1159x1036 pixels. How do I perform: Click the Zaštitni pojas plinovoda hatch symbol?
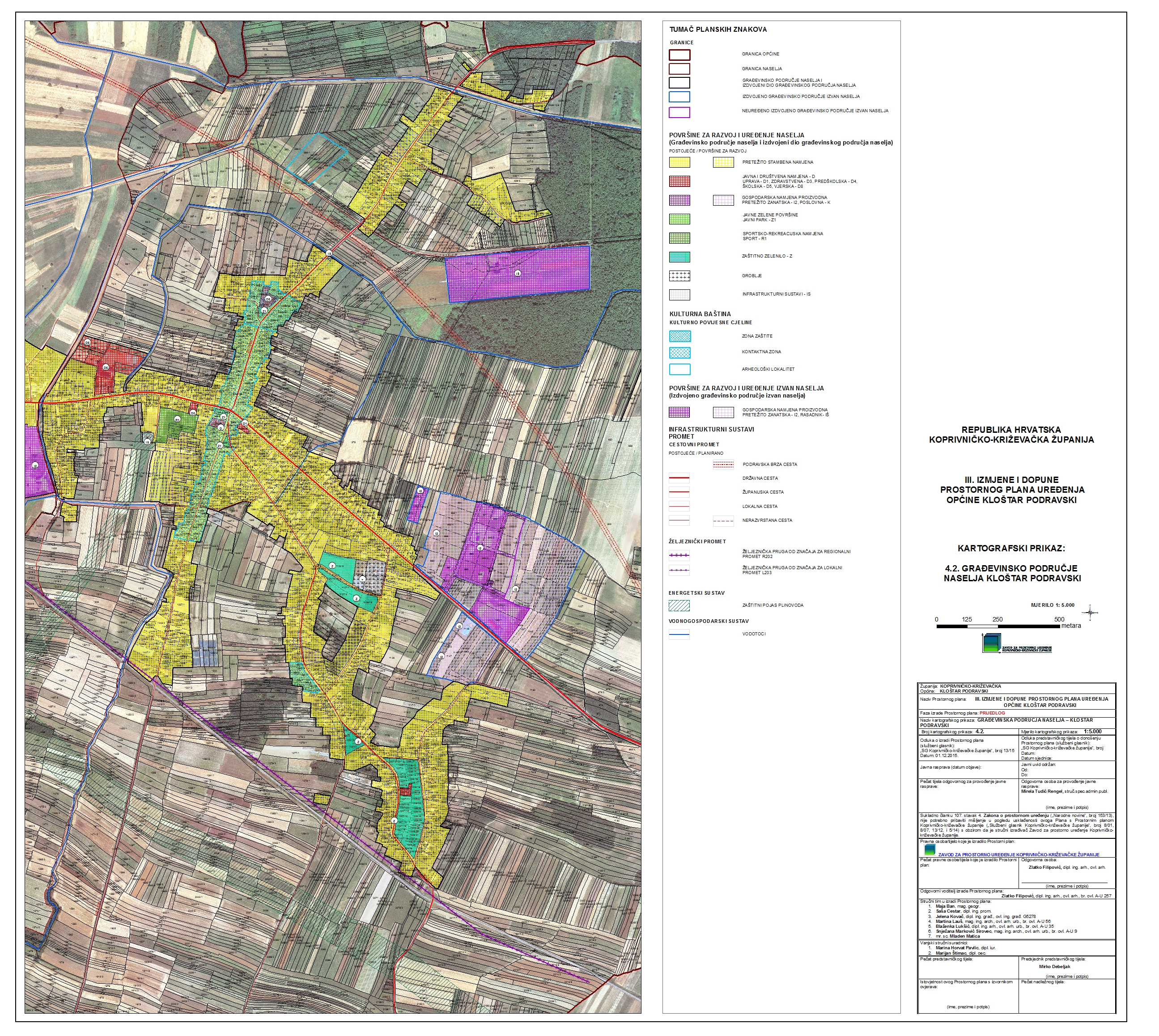[x=679, y=606]
